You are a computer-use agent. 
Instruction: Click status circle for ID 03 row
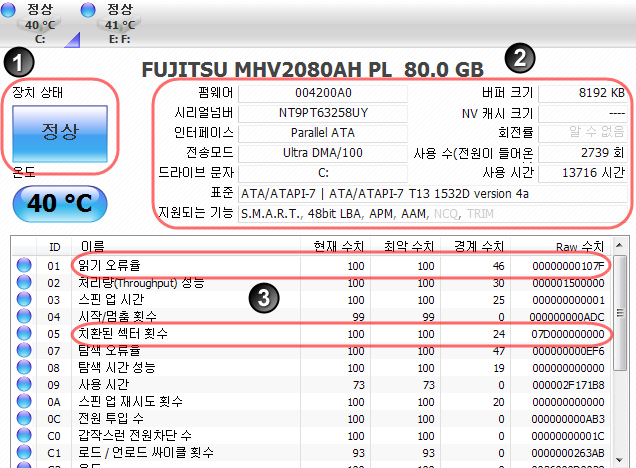click(24, 299)
